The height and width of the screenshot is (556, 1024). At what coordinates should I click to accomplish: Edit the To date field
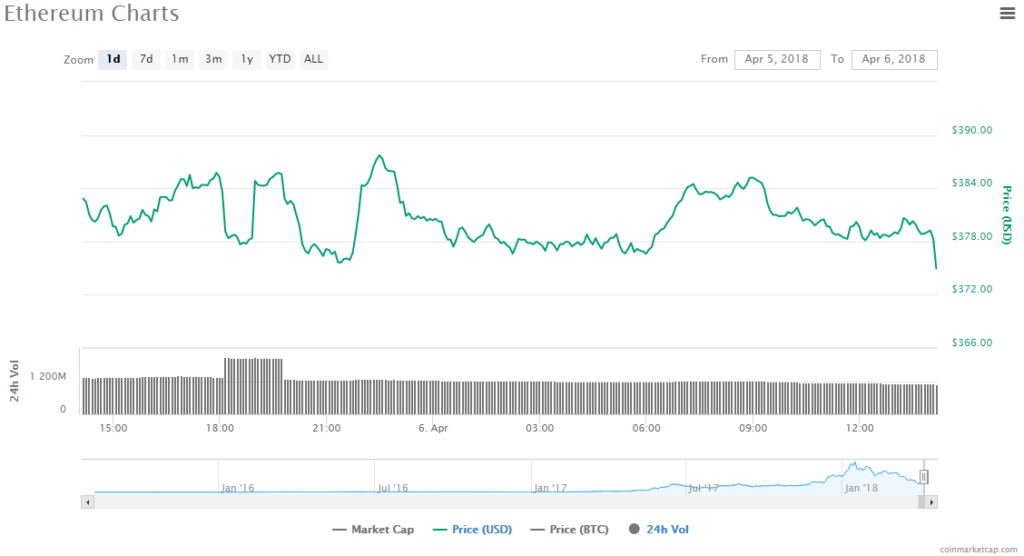point(894,60)
